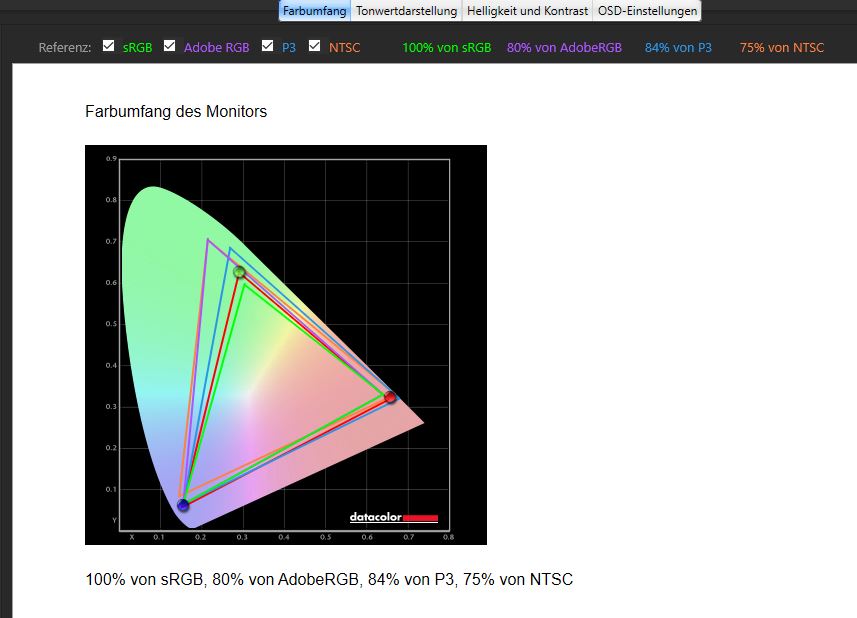Click the '100% von sRGB' result text
Viewport: 857px width, 618px height.
tap(447, 48)
